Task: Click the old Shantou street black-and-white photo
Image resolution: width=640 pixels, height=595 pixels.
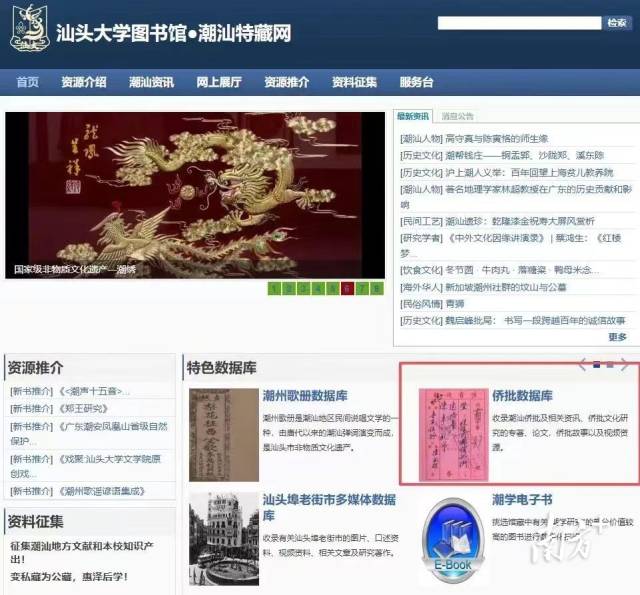Action: [224, 539]
